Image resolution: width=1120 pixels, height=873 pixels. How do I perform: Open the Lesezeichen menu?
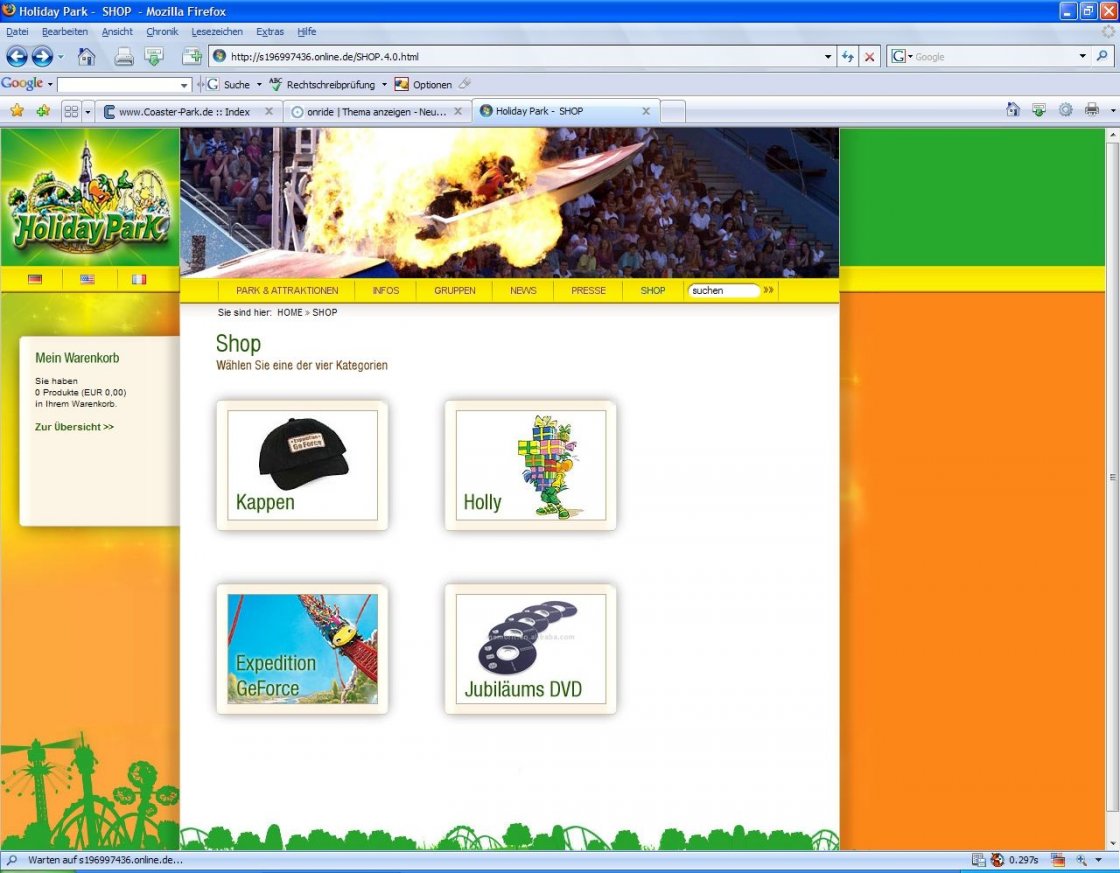click(217, 31)
